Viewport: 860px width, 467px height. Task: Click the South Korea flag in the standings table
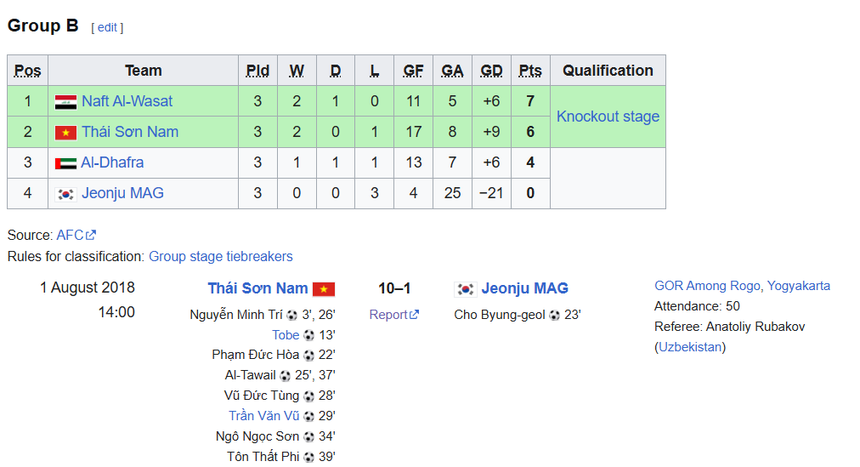(x=65, y=194)
